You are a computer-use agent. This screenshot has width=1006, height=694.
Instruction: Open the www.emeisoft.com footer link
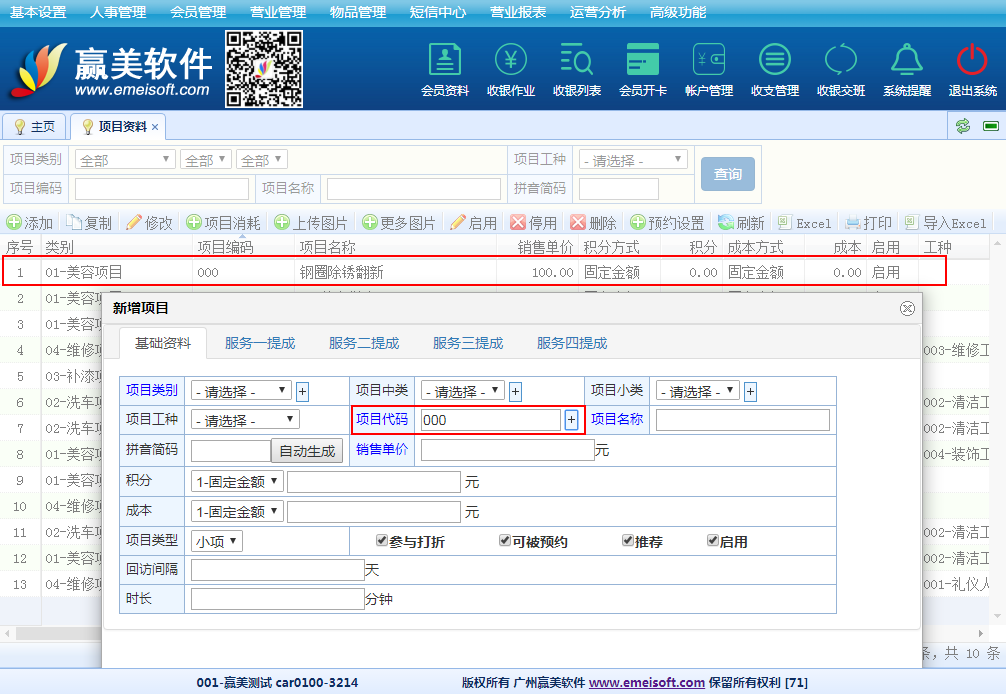646,683
